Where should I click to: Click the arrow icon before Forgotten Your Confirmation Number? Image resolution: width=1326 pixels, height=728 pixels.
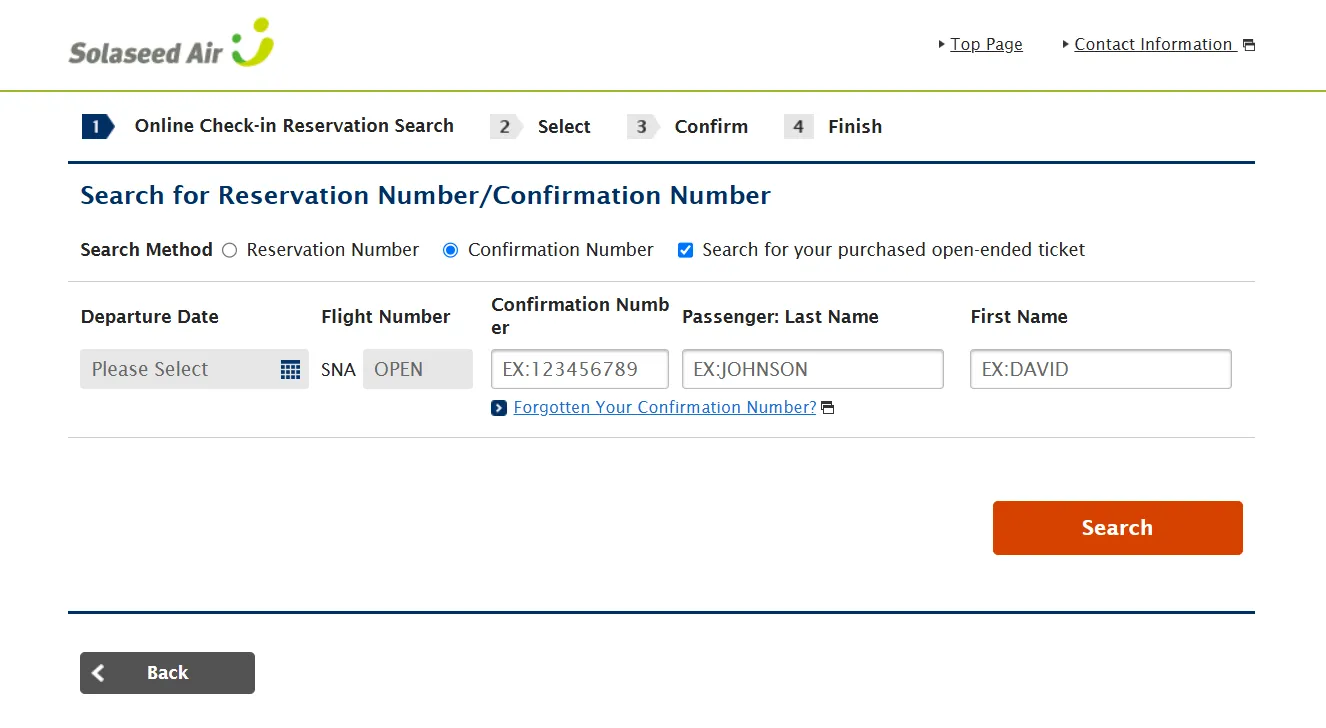[x=499, y=408]
